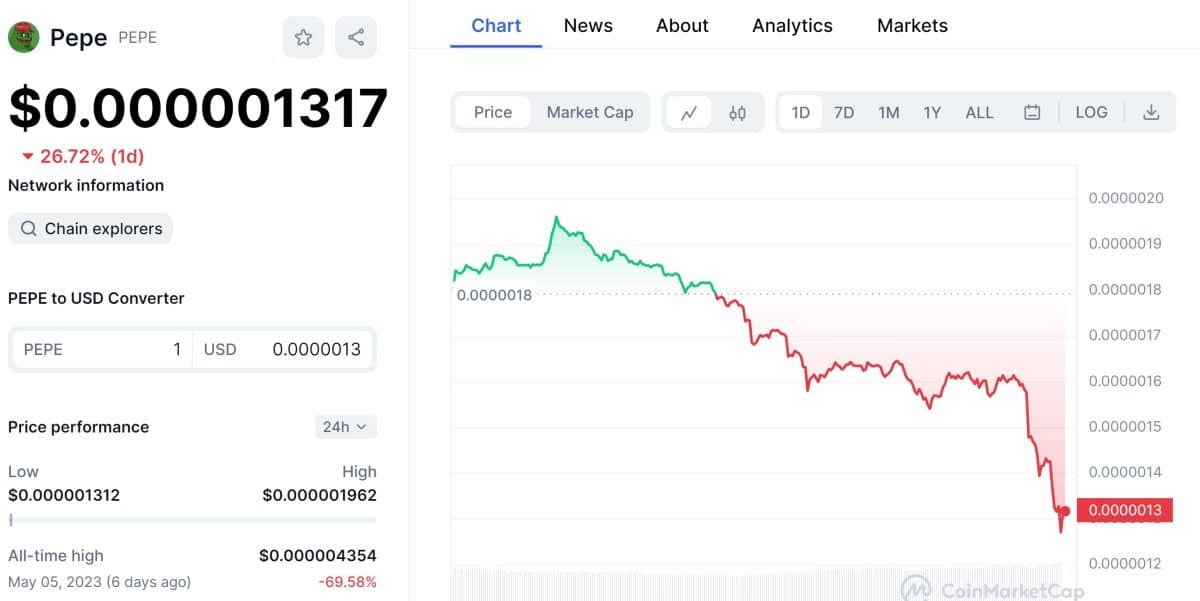This screenshot has height=601, width=1200.
Task: Open the share icon next to Pepe
Action: coord(356,38)
